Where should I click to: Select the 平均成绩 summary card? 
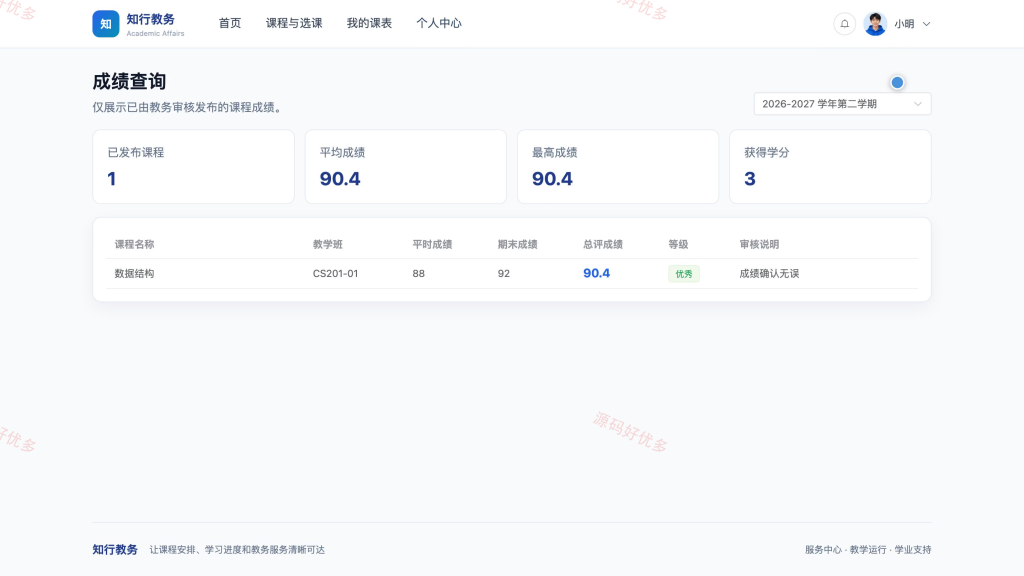point(406,167)
